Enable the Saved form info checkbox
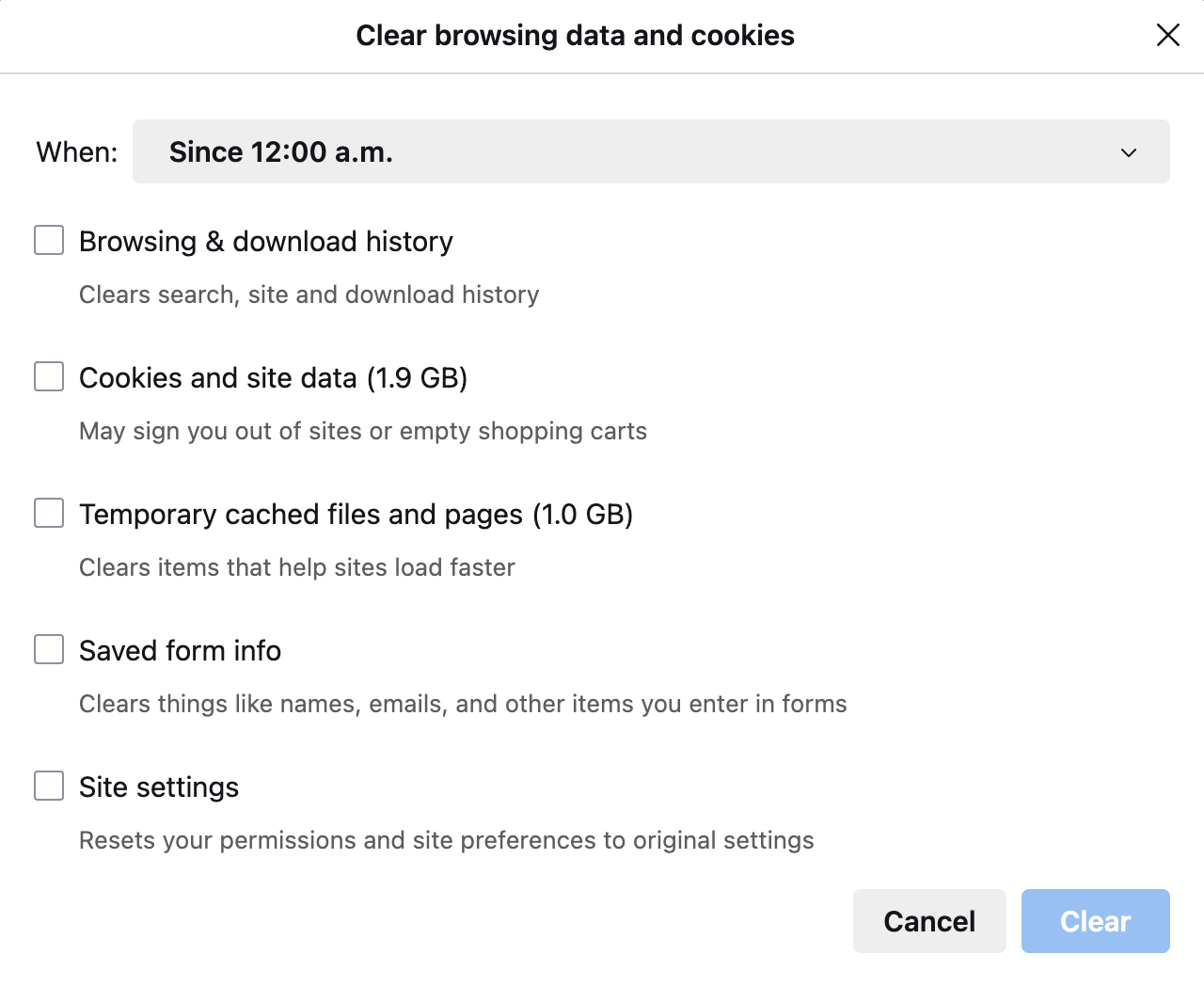This screenshot has height=986, width=1204. click(48, 649)
